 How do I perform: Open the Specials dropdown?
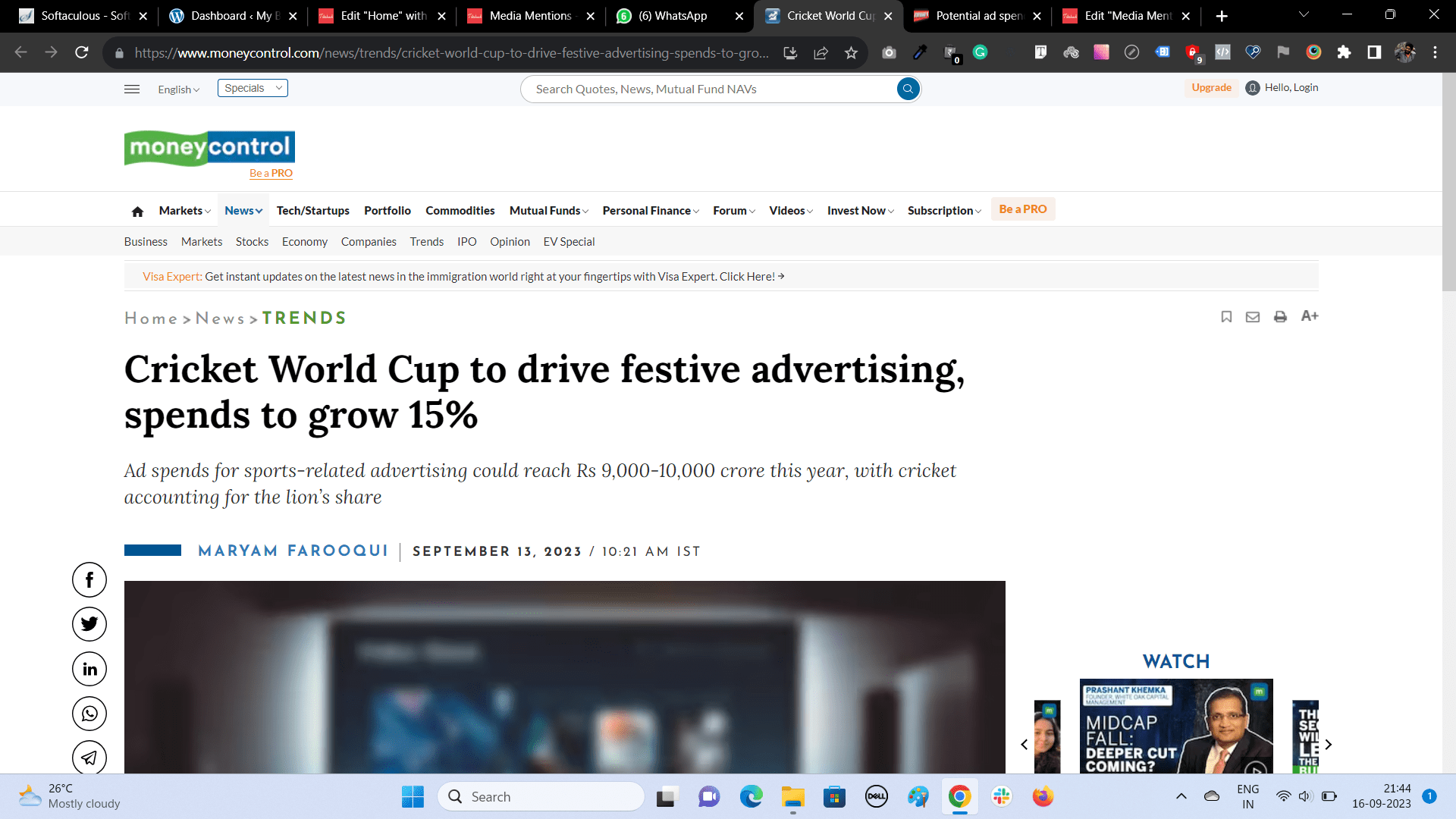253,88
